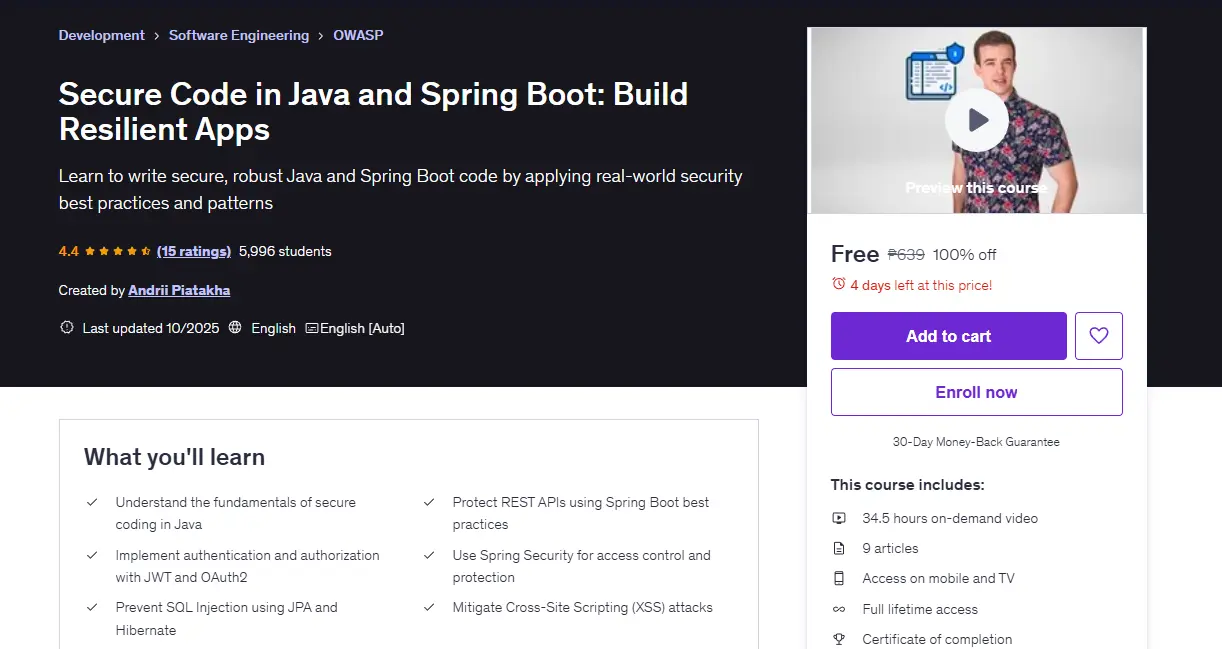
Task: Click the struck-through ₱639 original price
Action: (x=906, y=255)
